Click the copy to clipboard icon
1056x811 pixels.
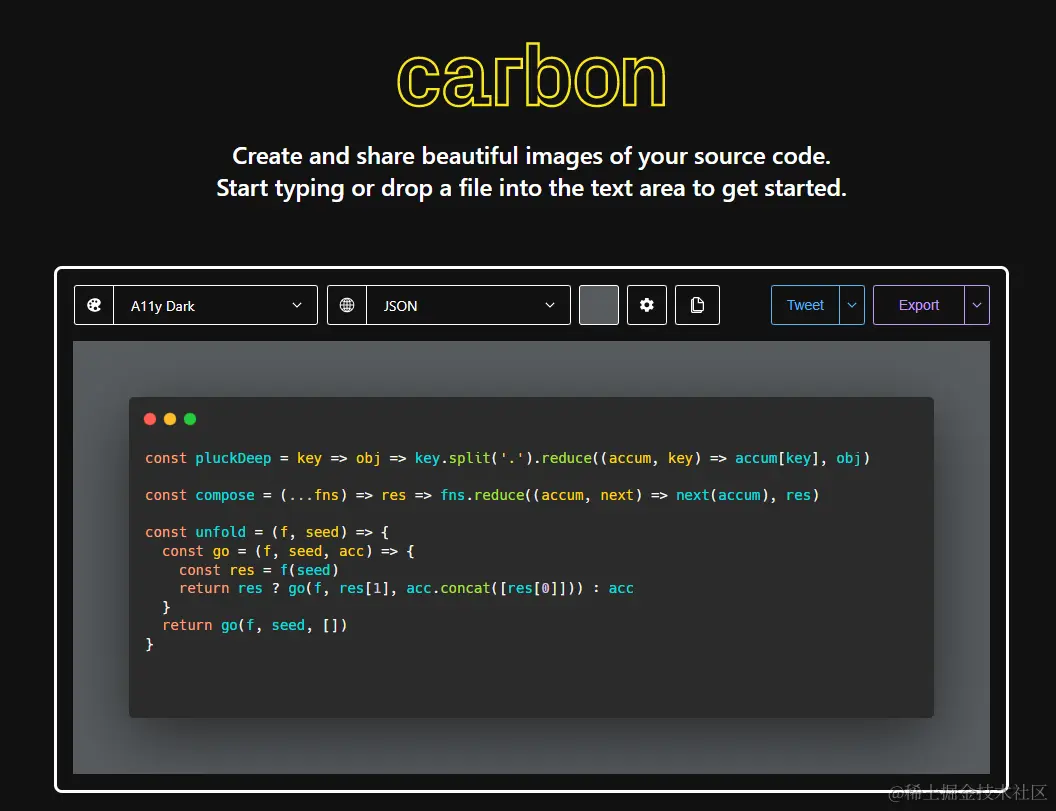(x=697, y=305)
